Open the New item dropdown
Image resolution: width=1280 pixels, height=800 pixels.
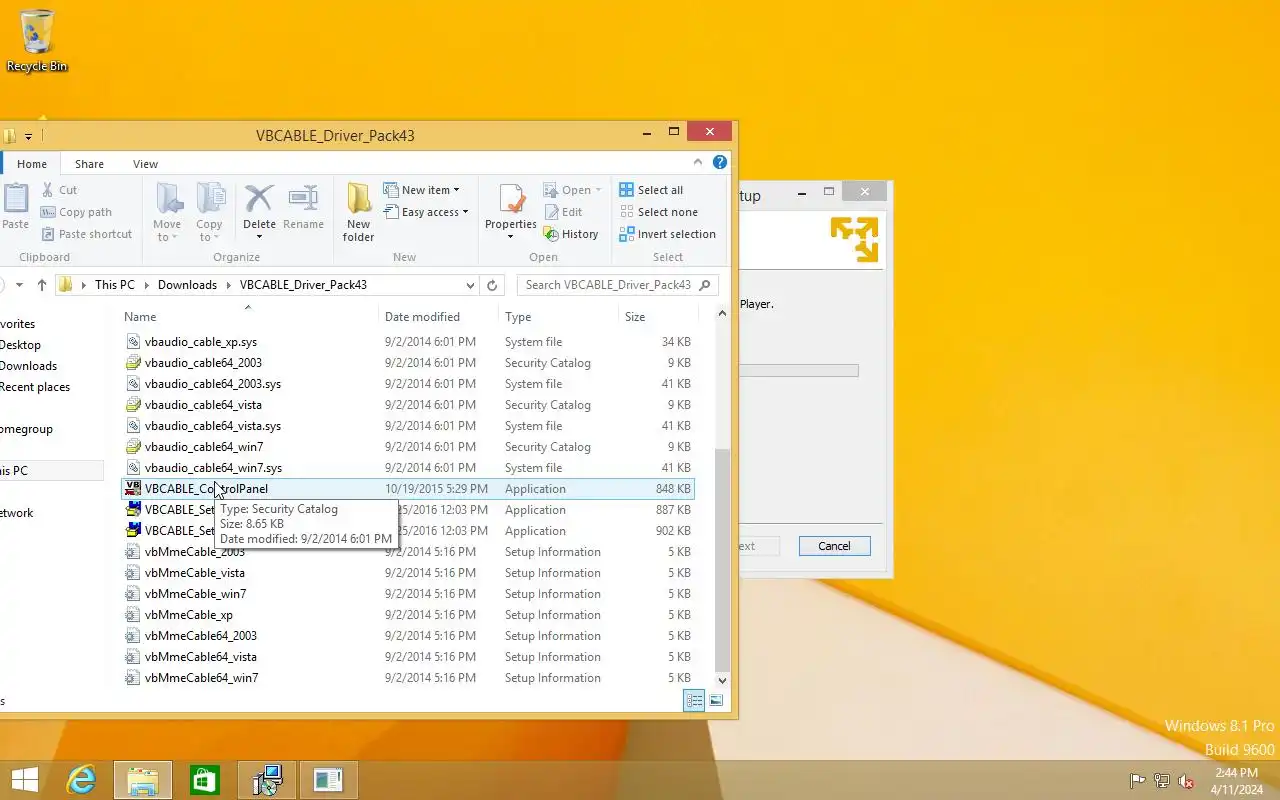pyautogui.click(x=421, y=190)
